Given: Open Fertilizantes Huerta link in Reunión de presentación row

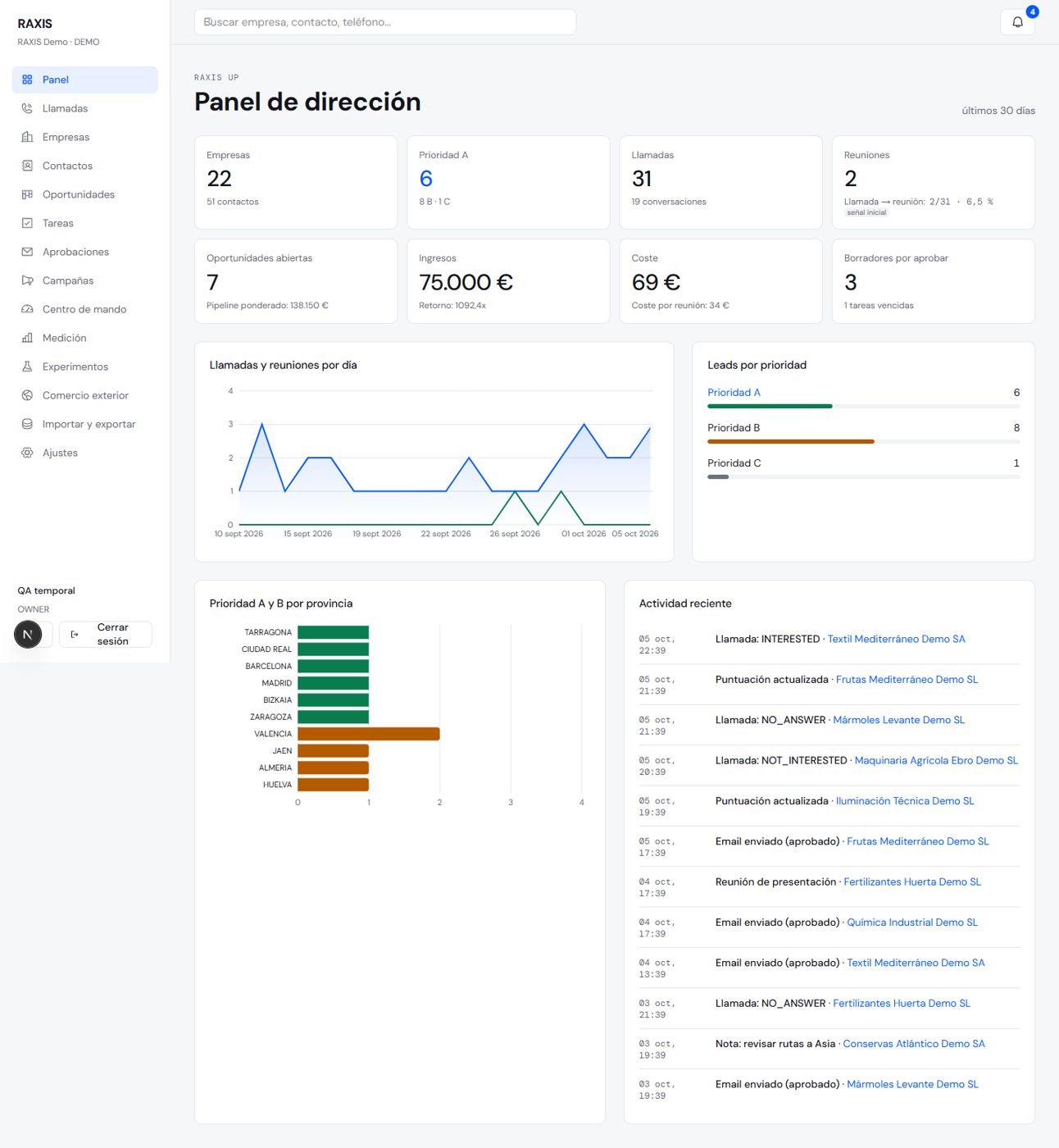Looking at the screenshot, I should tap(912, 882).
